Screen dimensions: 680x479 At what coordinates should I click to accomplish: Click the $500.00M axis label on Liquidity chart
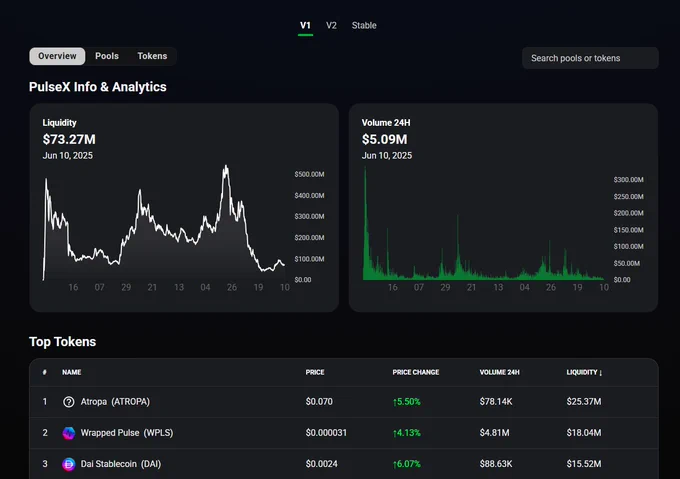309,174
